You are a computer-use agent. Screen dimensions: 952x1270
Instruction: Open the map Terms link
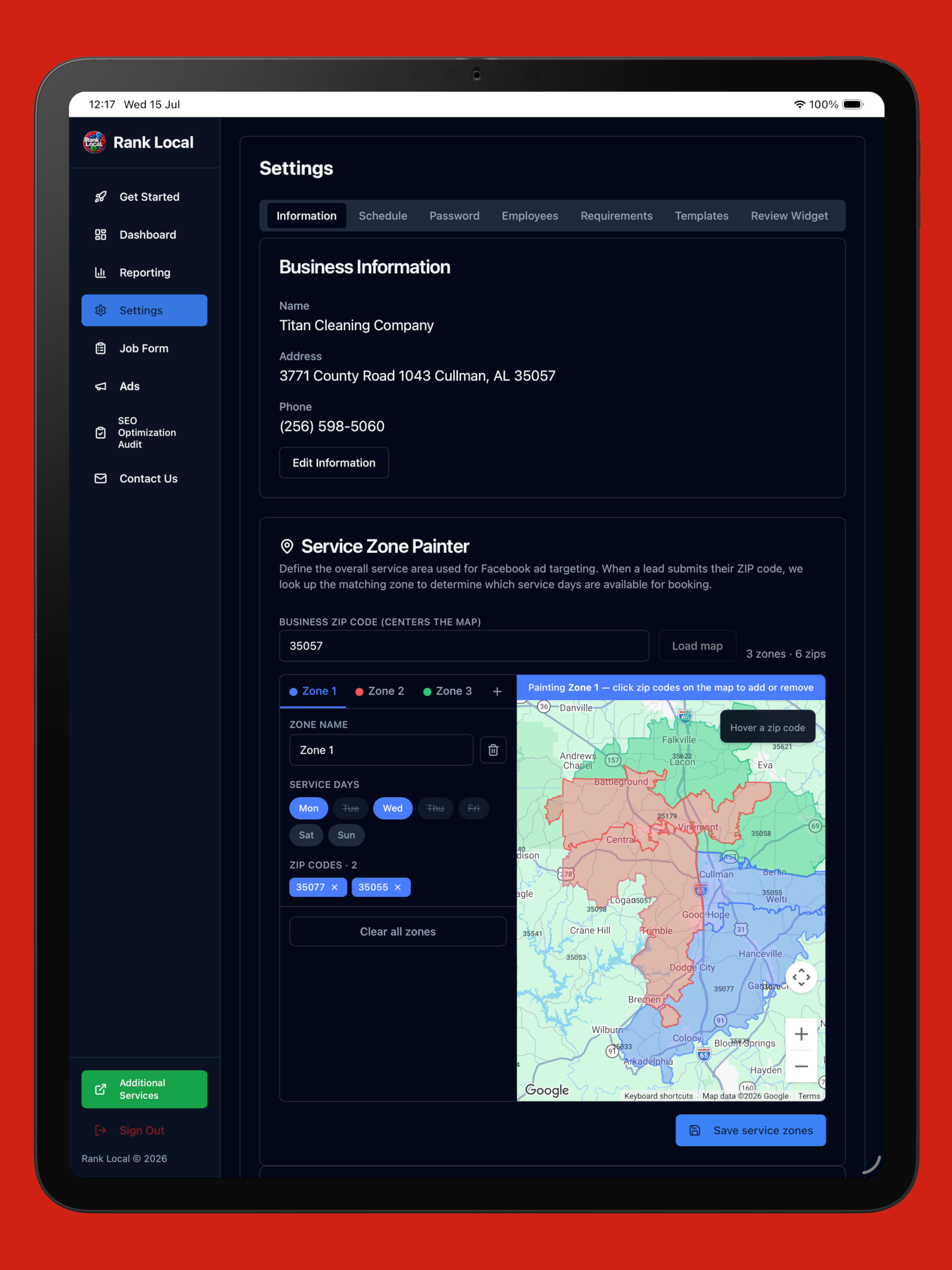pos(809,1096)
